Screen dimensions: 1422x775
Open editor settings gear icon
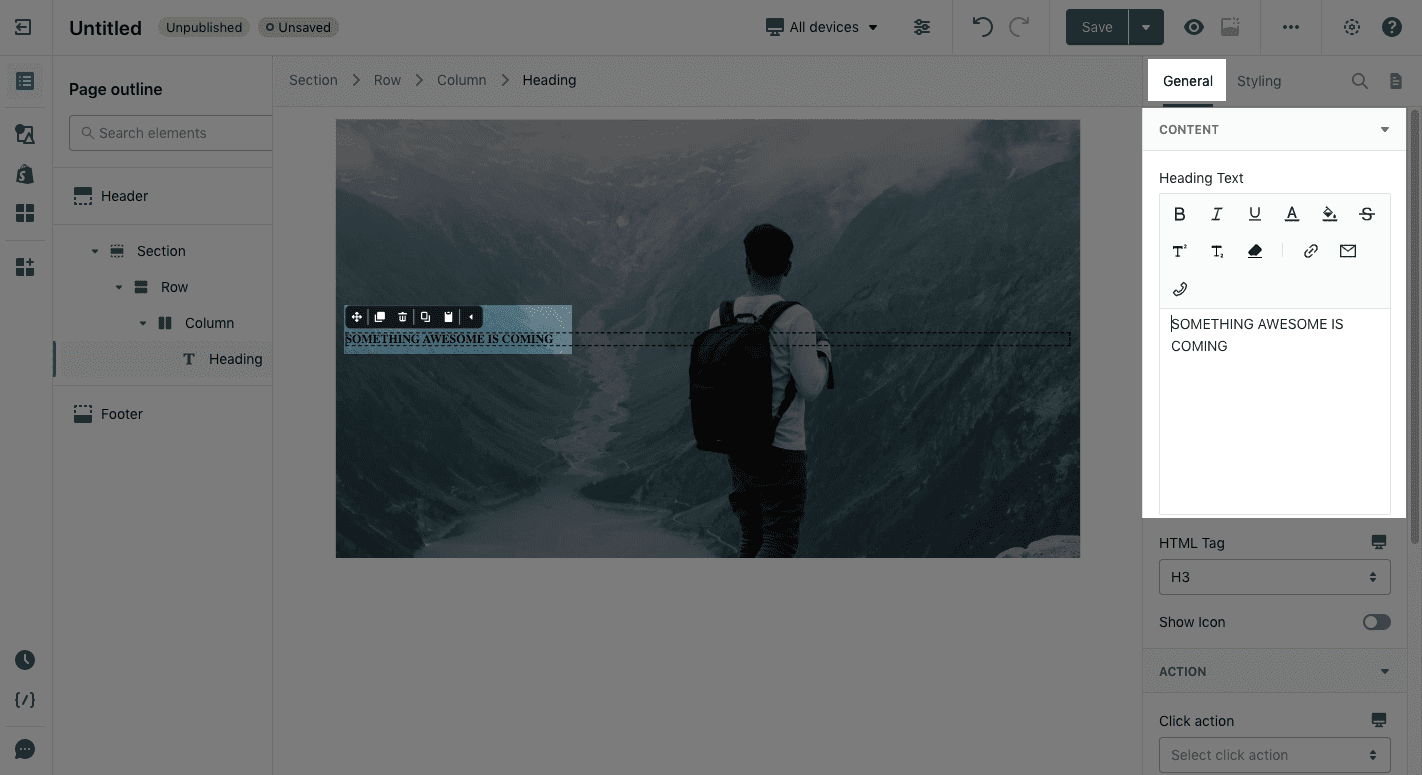[x=1352, y=27]
